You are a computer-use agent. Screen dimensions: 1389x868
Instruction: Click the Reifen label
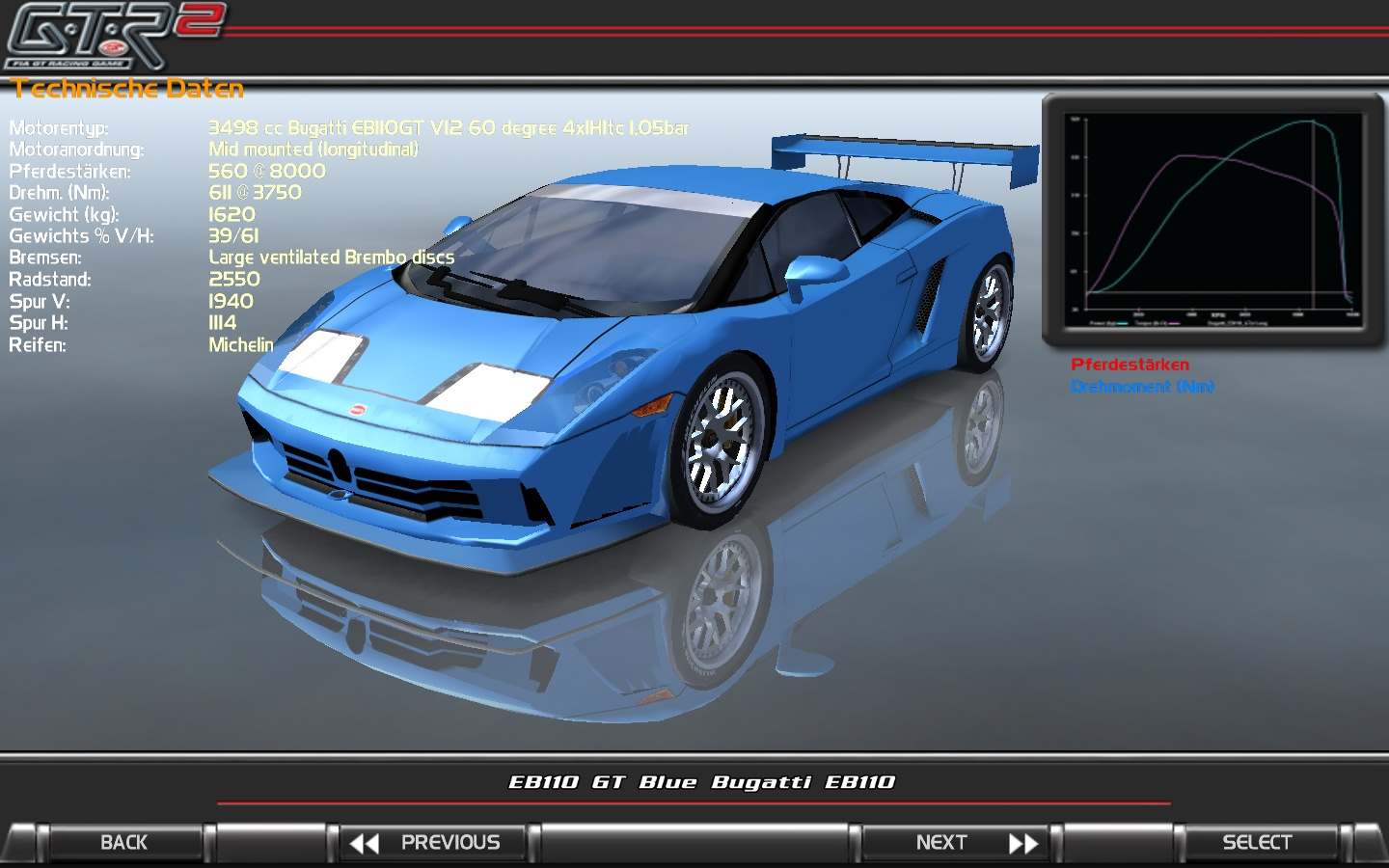38,345
